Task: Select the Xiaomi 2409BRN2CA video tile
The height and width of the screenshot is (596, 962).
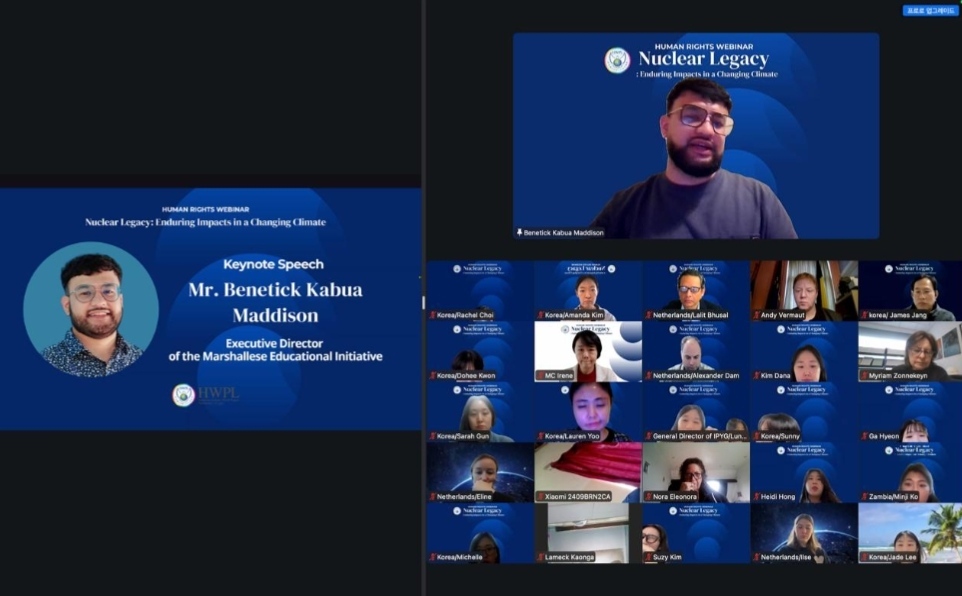Action: tap(587, 471)
